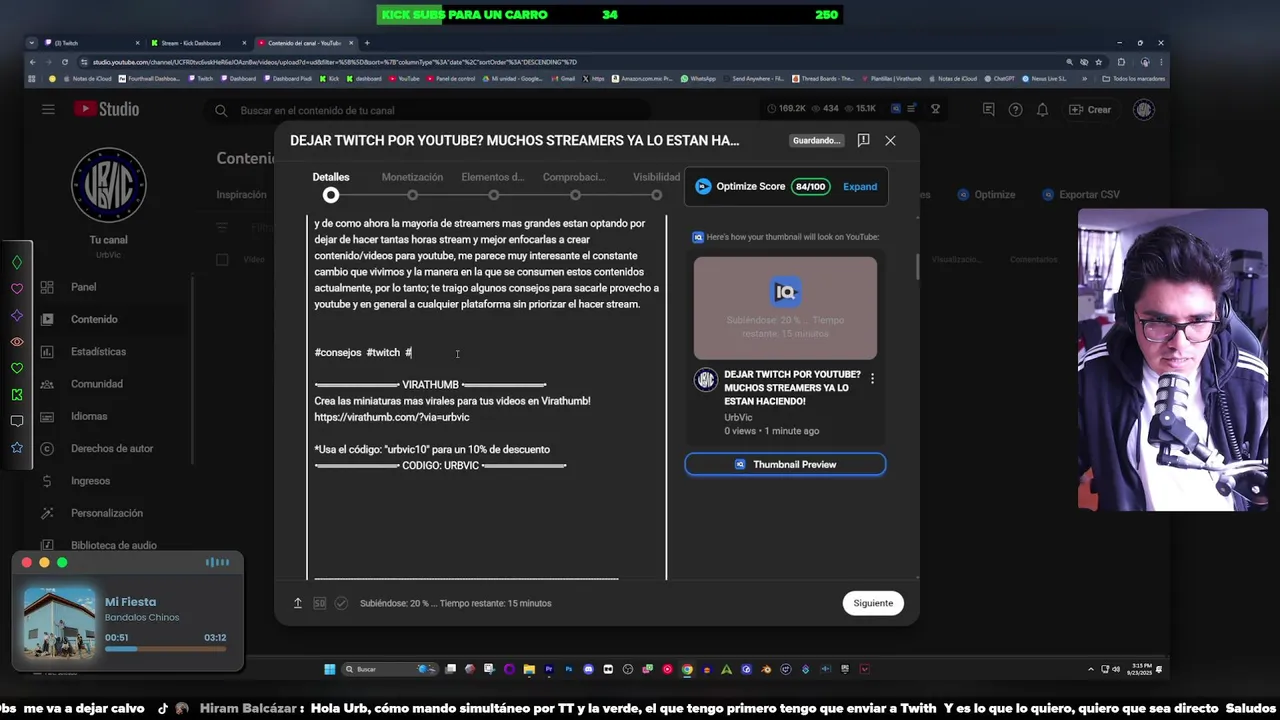Close the video upload dialog

(890, 141)
